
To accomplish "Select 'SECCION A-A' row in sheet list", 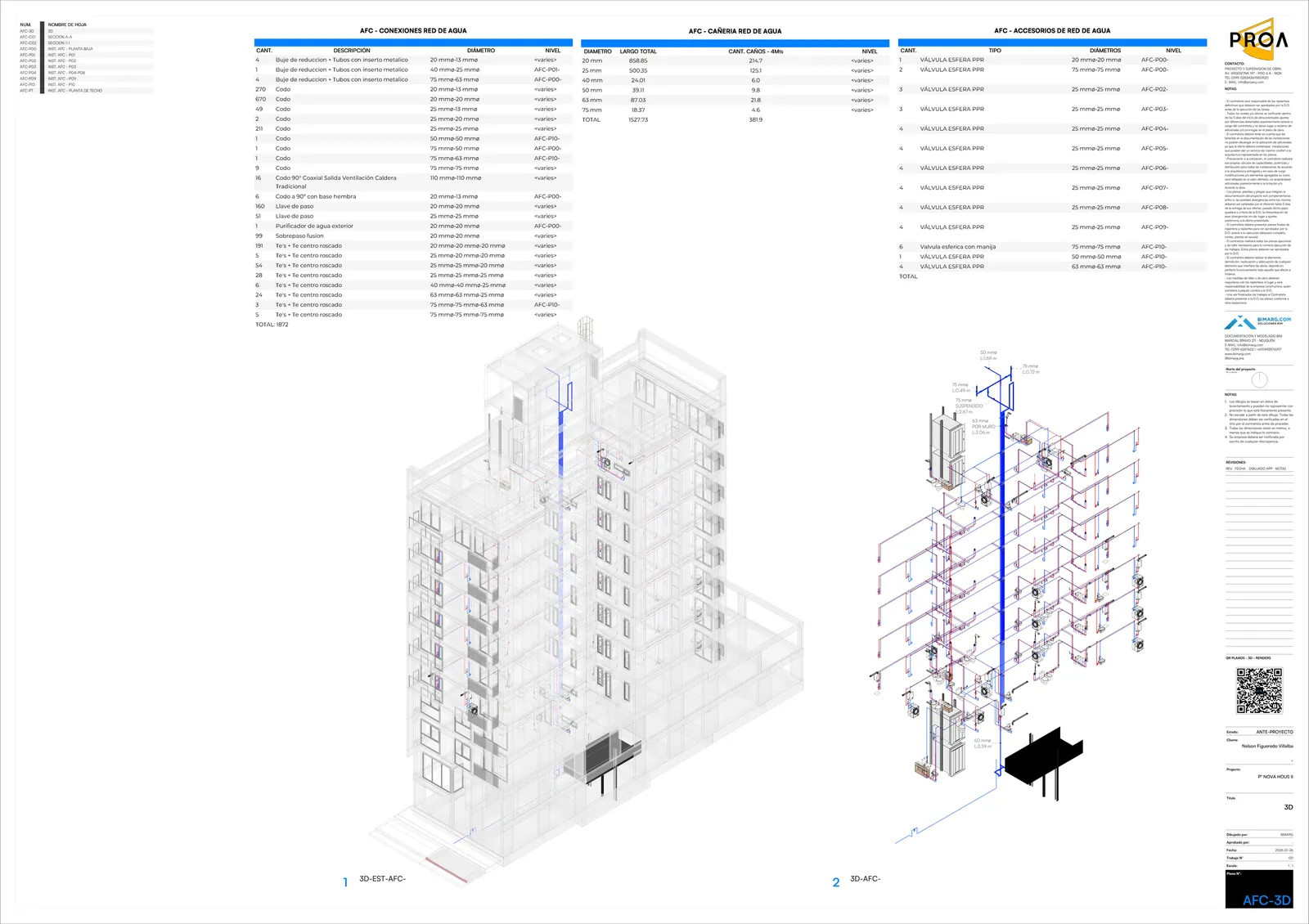I will 86,37.
